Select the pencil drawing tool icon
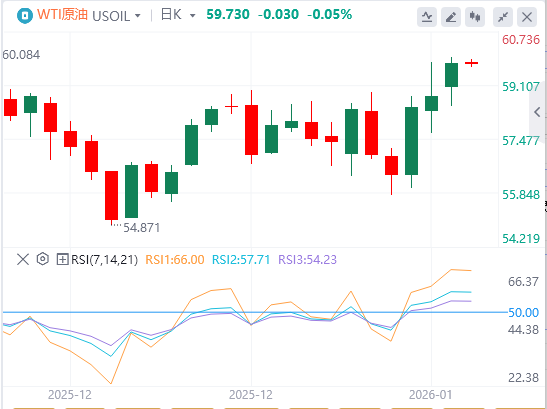The image size is (547, 409). (x=451, y=16)
